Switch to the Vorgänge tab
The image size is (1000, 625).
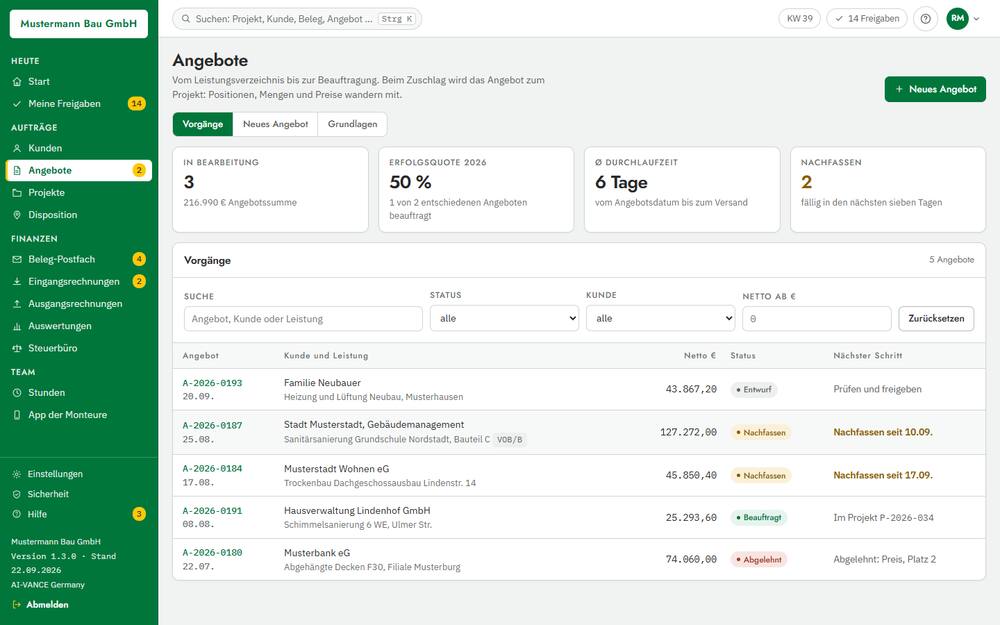pos(203,124)
